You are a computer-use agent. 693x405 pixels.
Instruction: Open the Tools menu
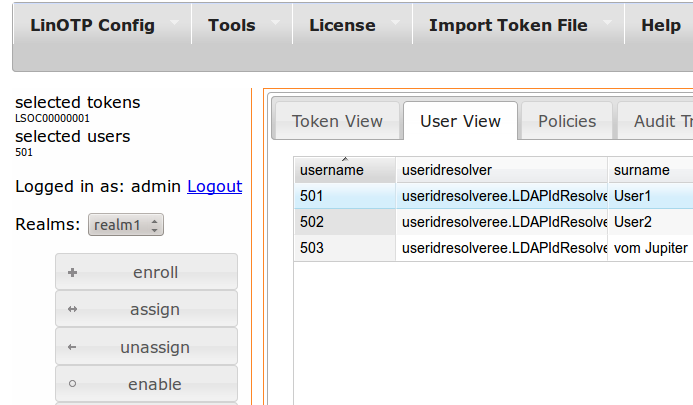click(232, 26)
